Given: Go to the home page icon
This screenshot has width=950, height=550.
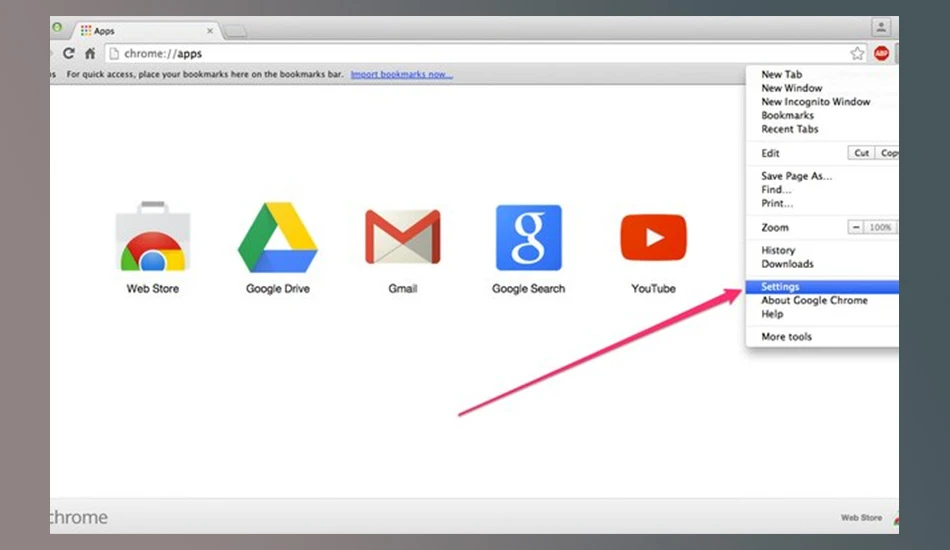Looking at the screenshot, I should (x=90, y=53).
